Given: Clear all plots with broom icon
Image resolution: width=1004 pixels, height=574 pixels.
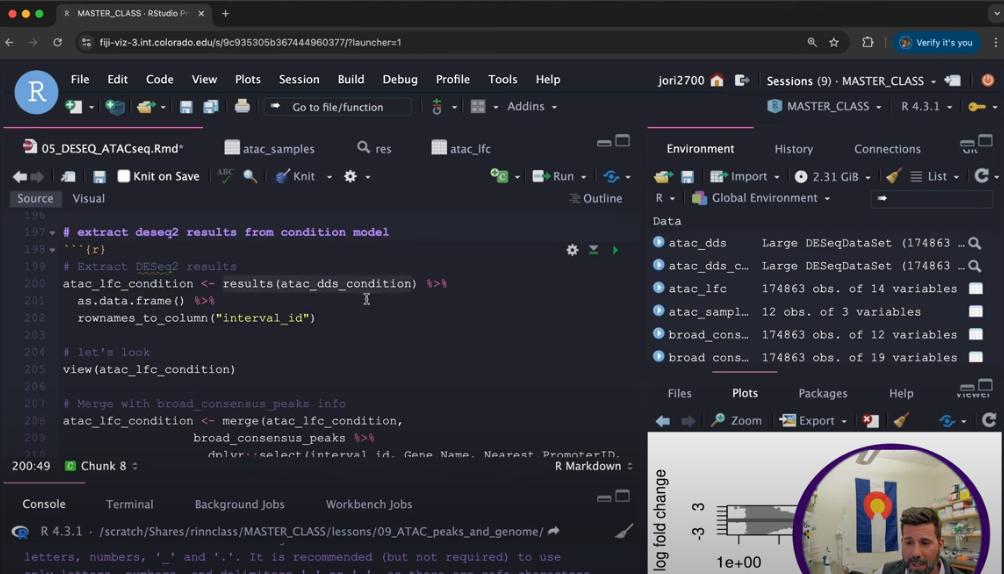Looking at the screenshot, I should 902,420.
